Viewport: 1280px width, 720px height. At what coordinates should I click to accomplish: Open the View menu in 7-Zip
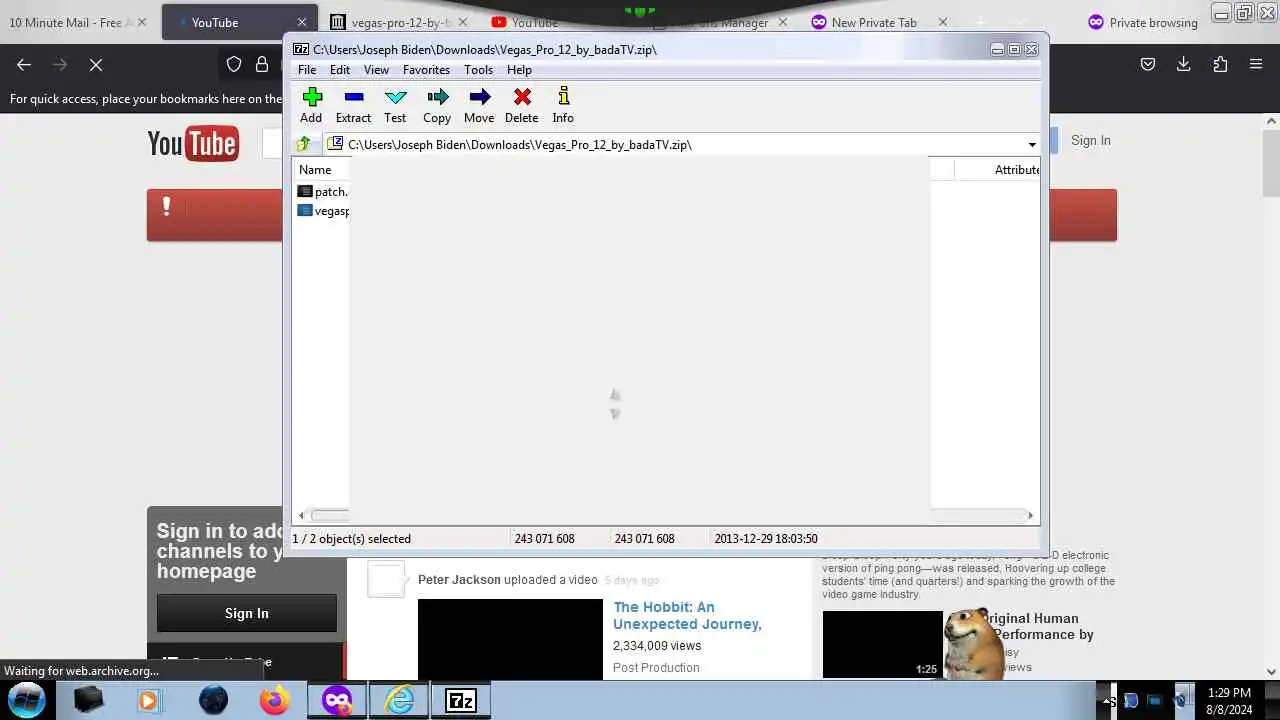click(376, 70)
